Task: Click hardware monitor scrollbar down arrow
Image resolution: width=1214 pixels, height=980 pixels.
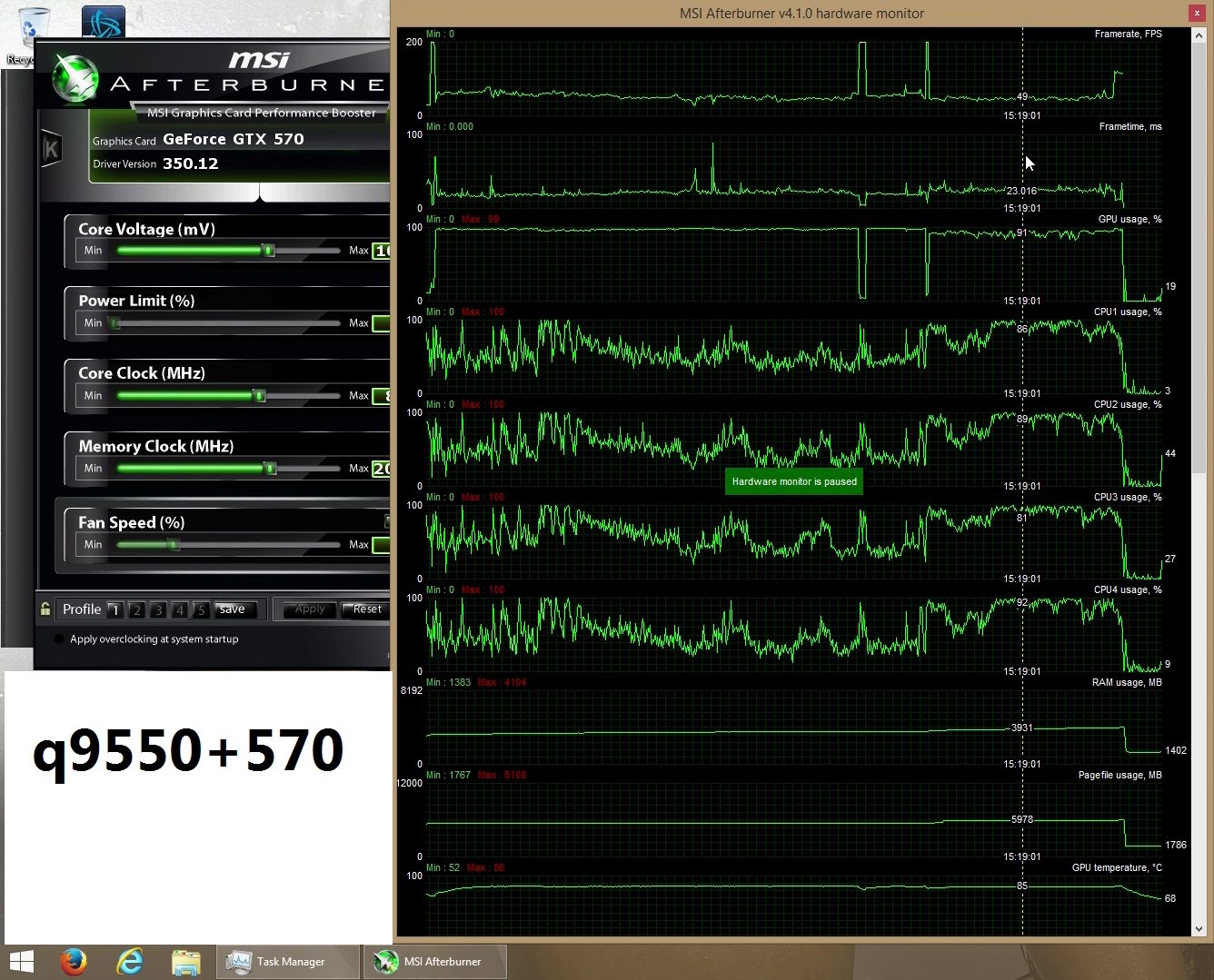Action: coord(1199,929)
